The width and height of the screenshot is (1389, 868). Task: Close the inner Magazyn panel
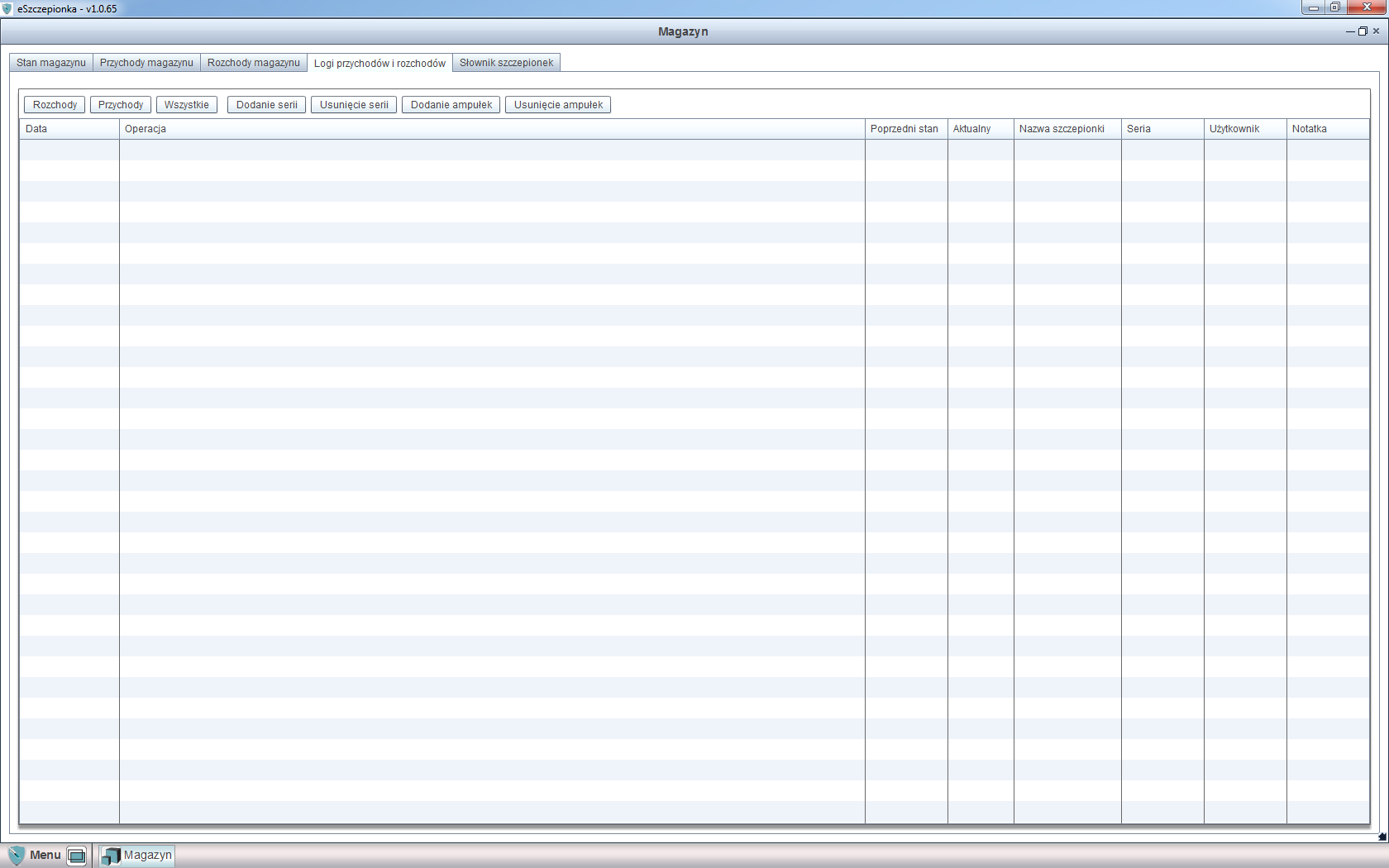(x=1376, y=31)
